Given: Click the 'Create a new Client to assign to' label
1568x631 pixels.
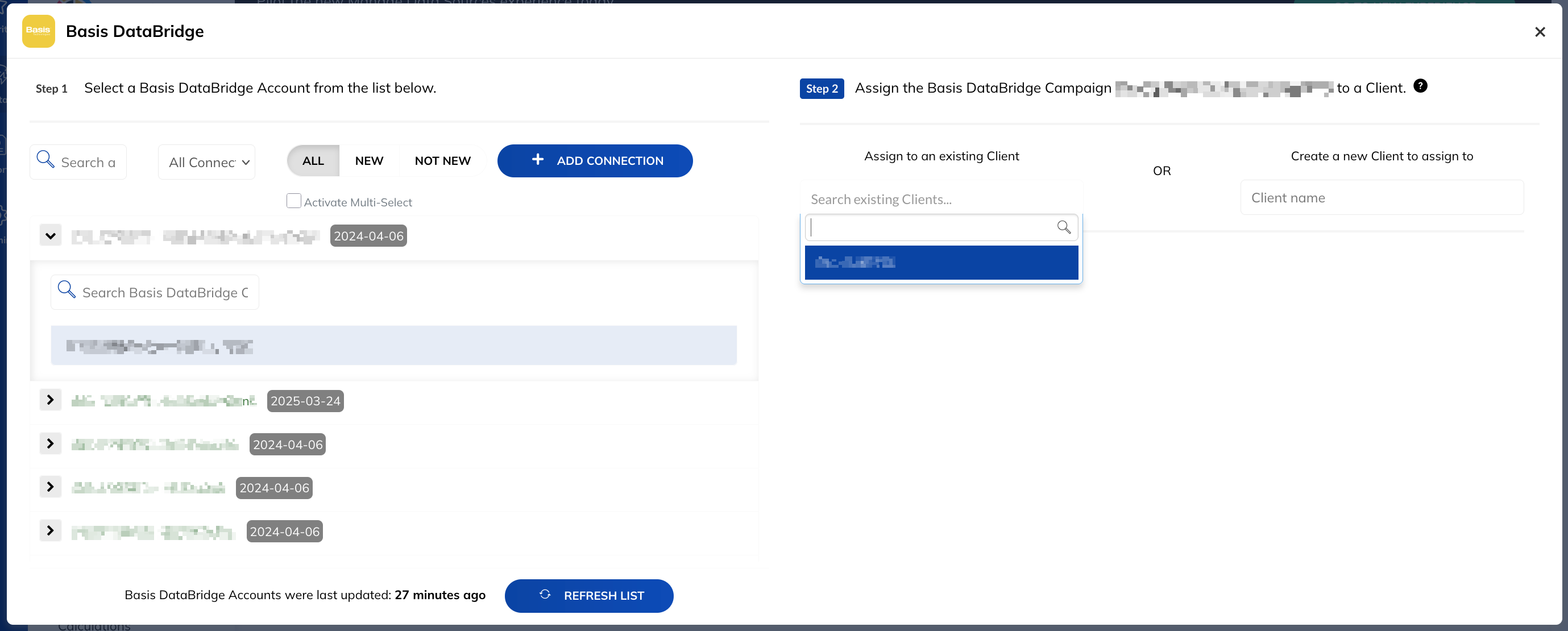Looking at the screenshot, I should click(1382, 156).
